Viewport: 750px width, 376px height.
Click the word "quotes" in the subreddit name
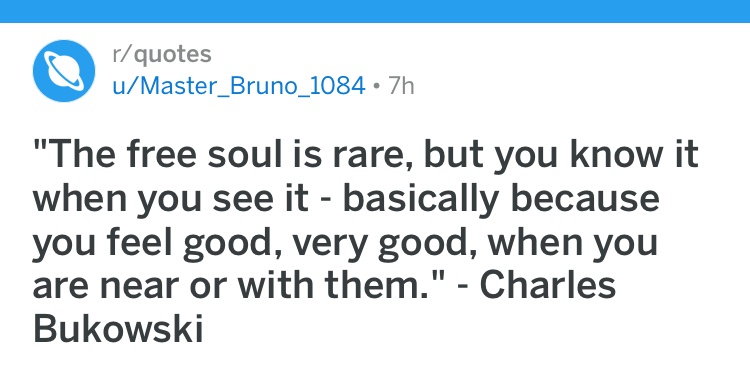[x=172, y=55]
